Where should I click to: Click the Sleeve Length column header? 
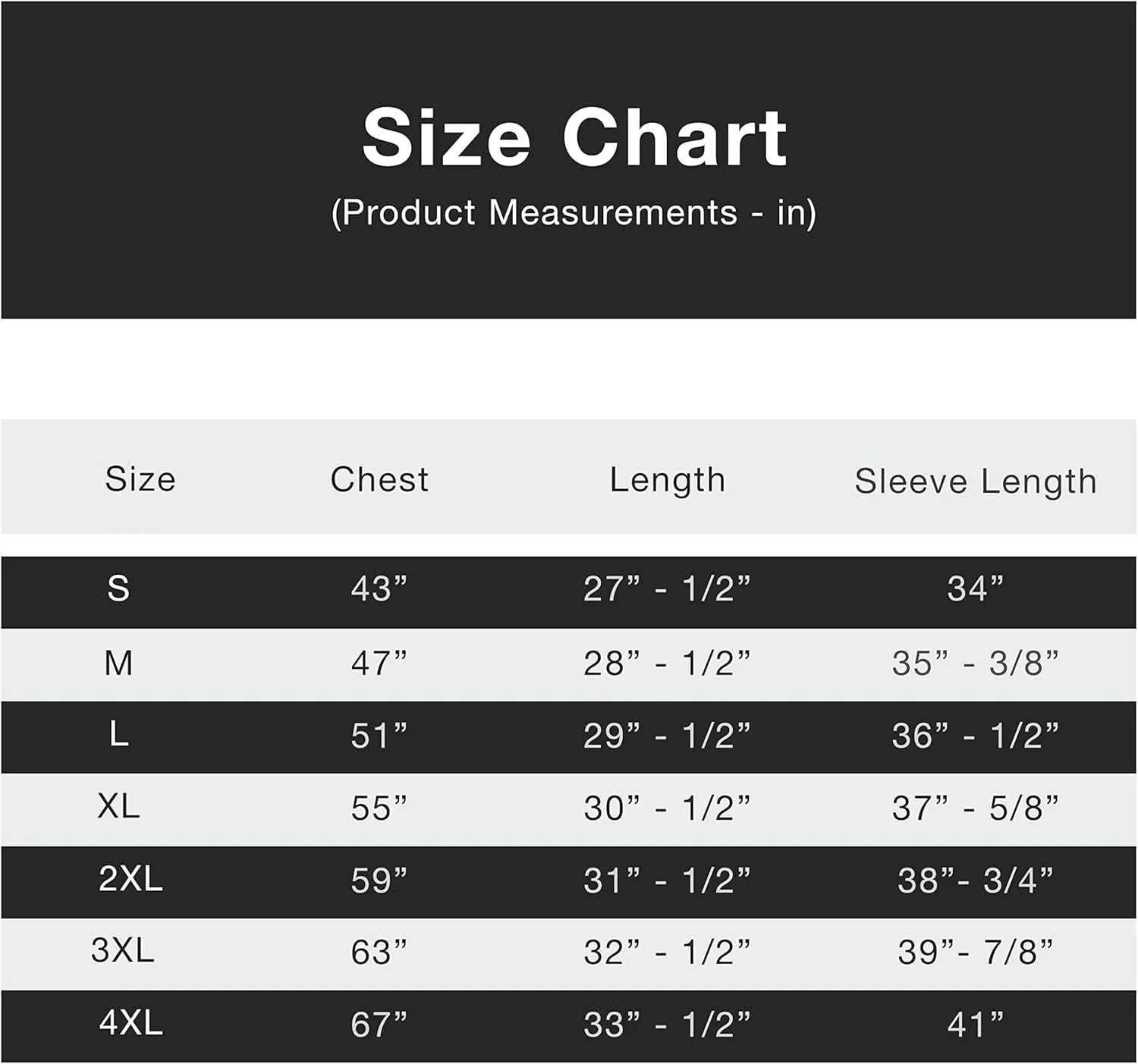pyautogui.click(x=976, y=482)
